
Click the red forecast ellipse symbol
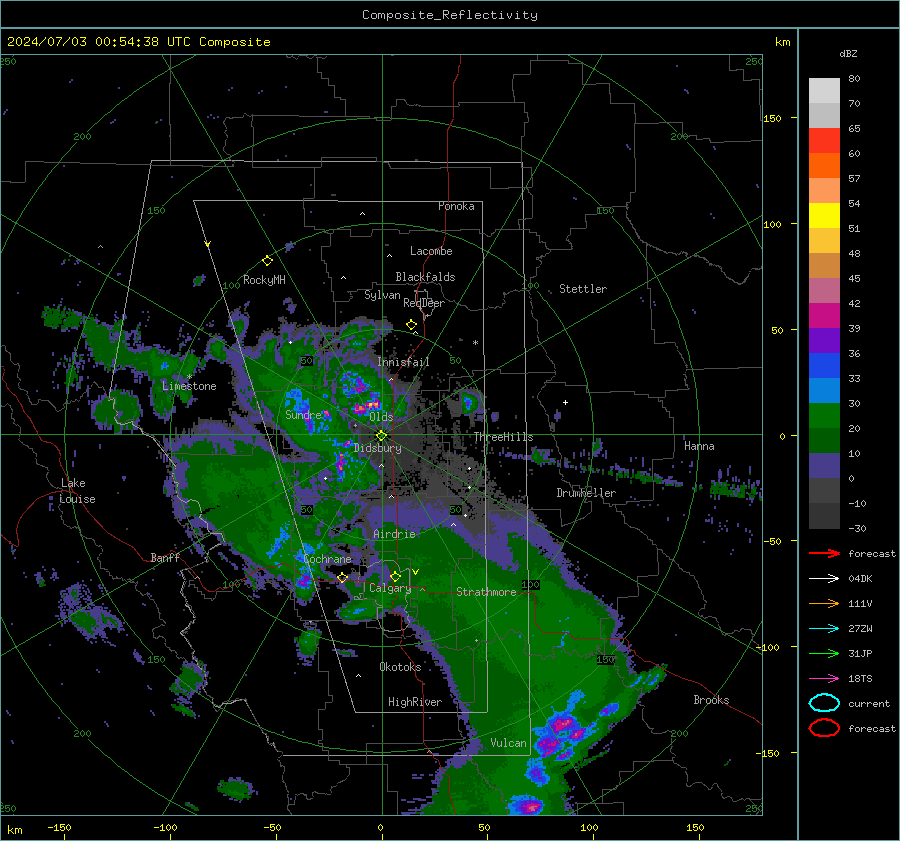pos(824,728)
